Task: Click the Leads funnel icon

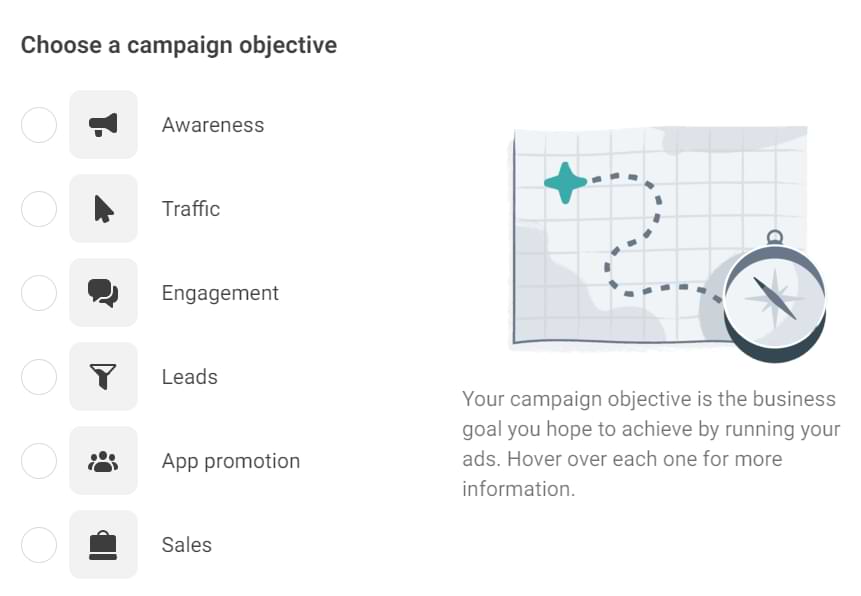Action: 103,377
